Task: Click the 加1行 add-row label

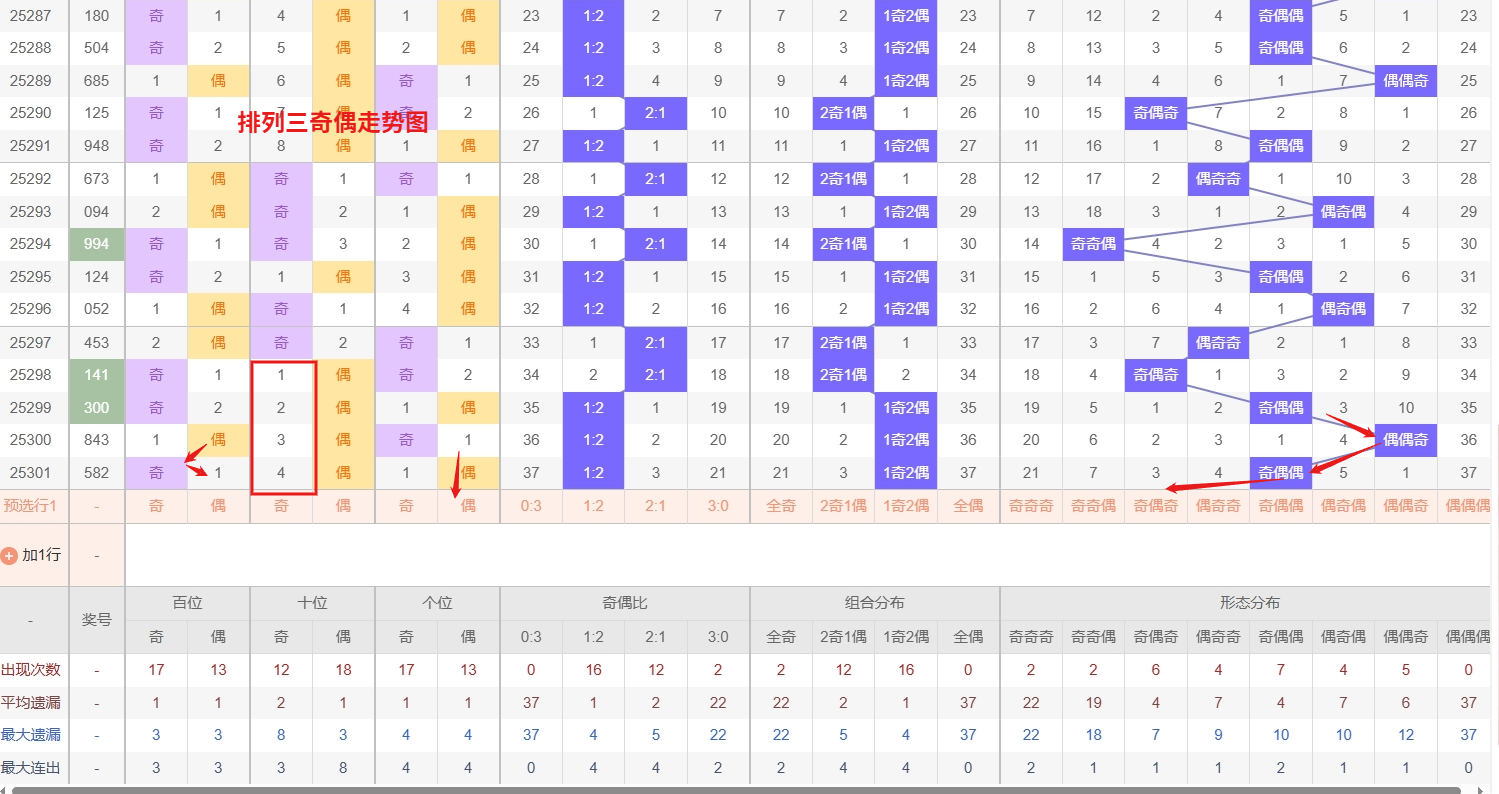Action: click(42, 555)
